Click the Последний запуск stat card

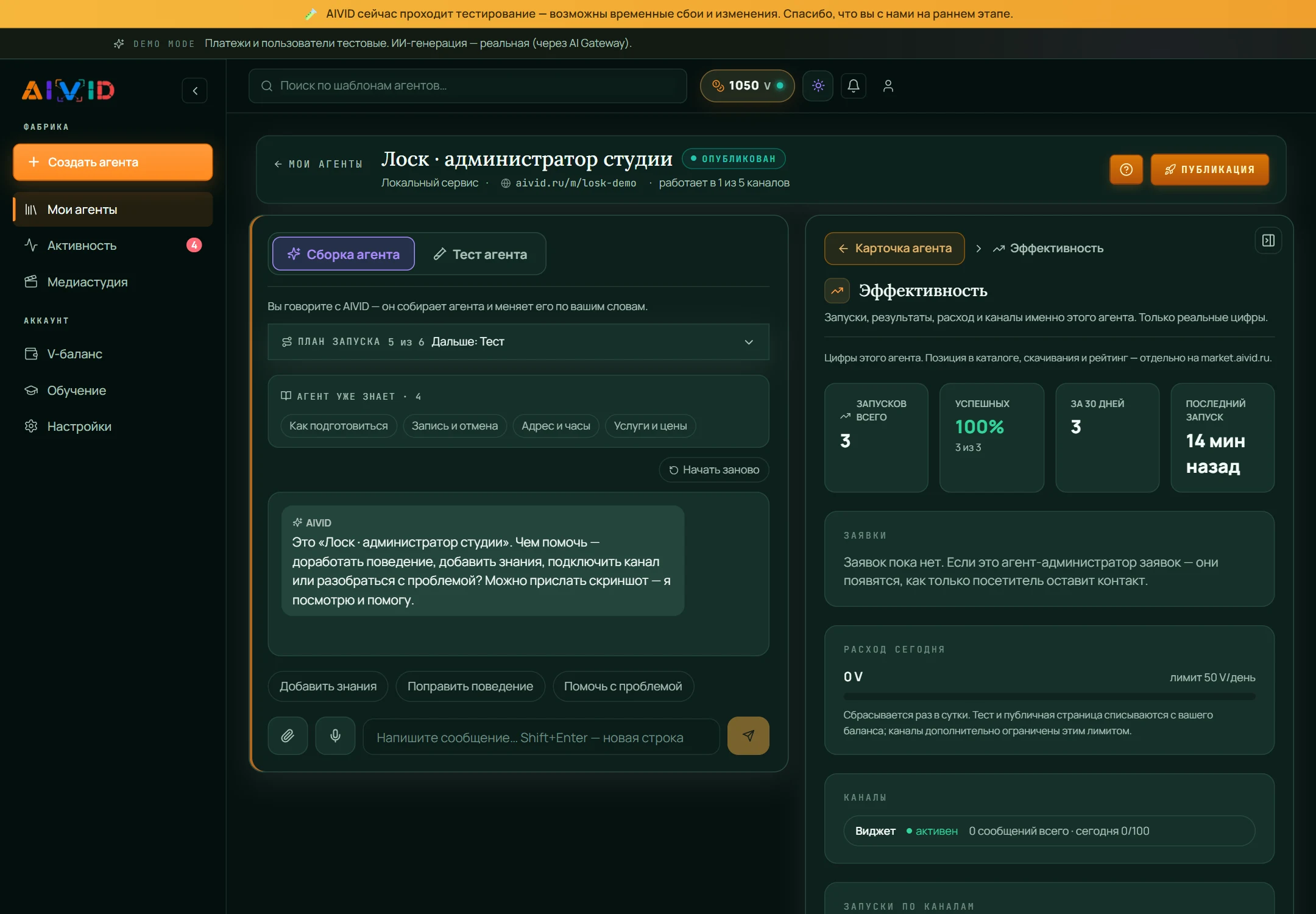tap(1222, 438)
